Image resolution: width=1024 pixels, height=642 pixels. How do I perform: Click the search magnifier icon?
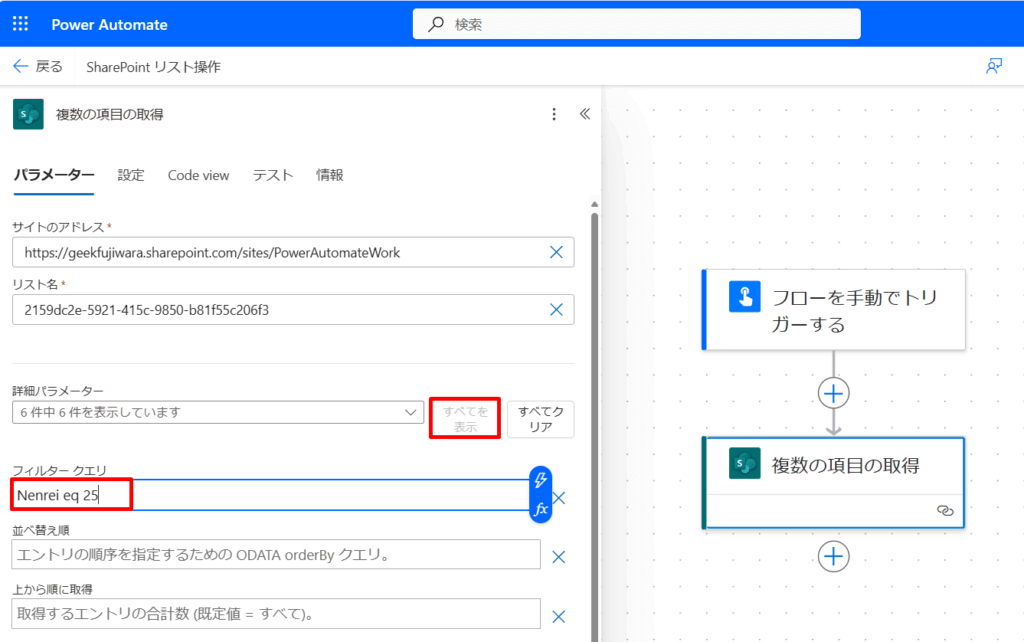[436, 24]
